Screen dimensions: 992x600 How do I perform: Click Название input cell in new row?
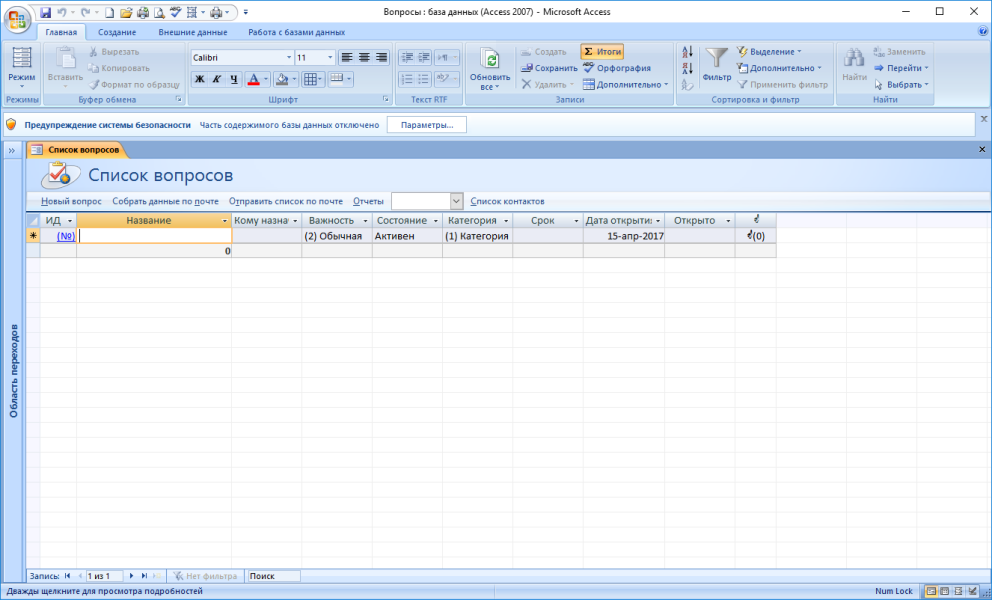(x=154, y=236)
